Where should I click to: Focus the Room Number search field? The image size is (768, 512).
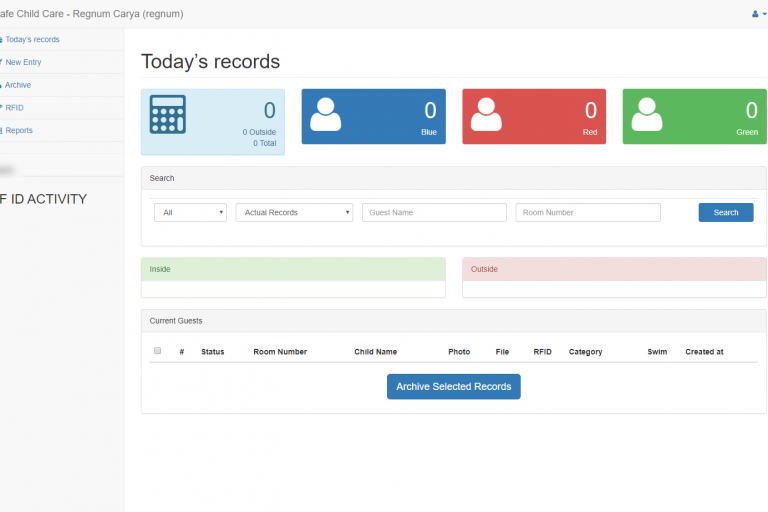pyautogui.click(x=588, y=212)
